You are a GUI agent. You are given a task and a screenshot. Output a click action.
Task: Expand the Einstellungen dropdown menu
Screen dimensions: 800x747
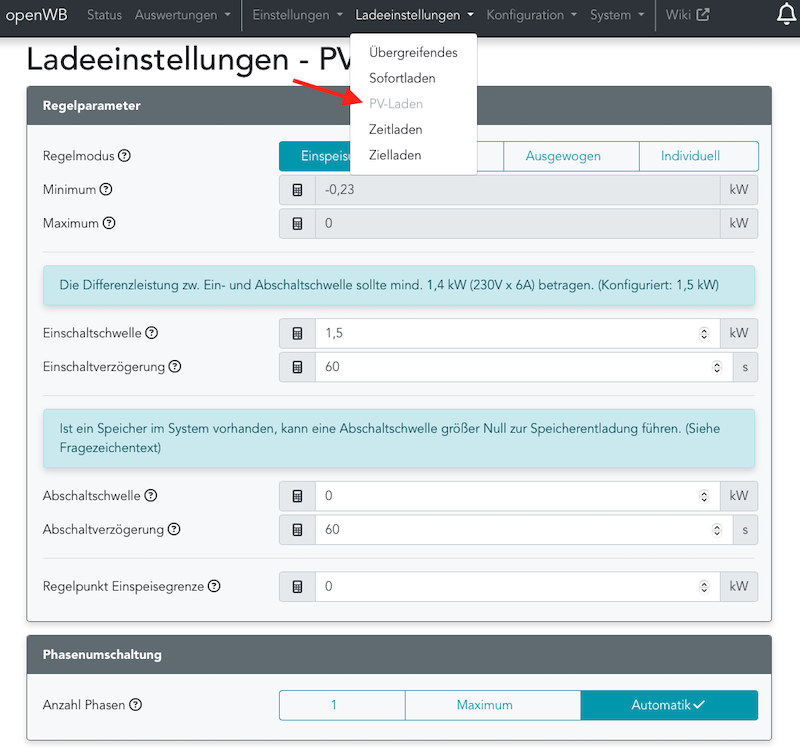tap(297, 15)
